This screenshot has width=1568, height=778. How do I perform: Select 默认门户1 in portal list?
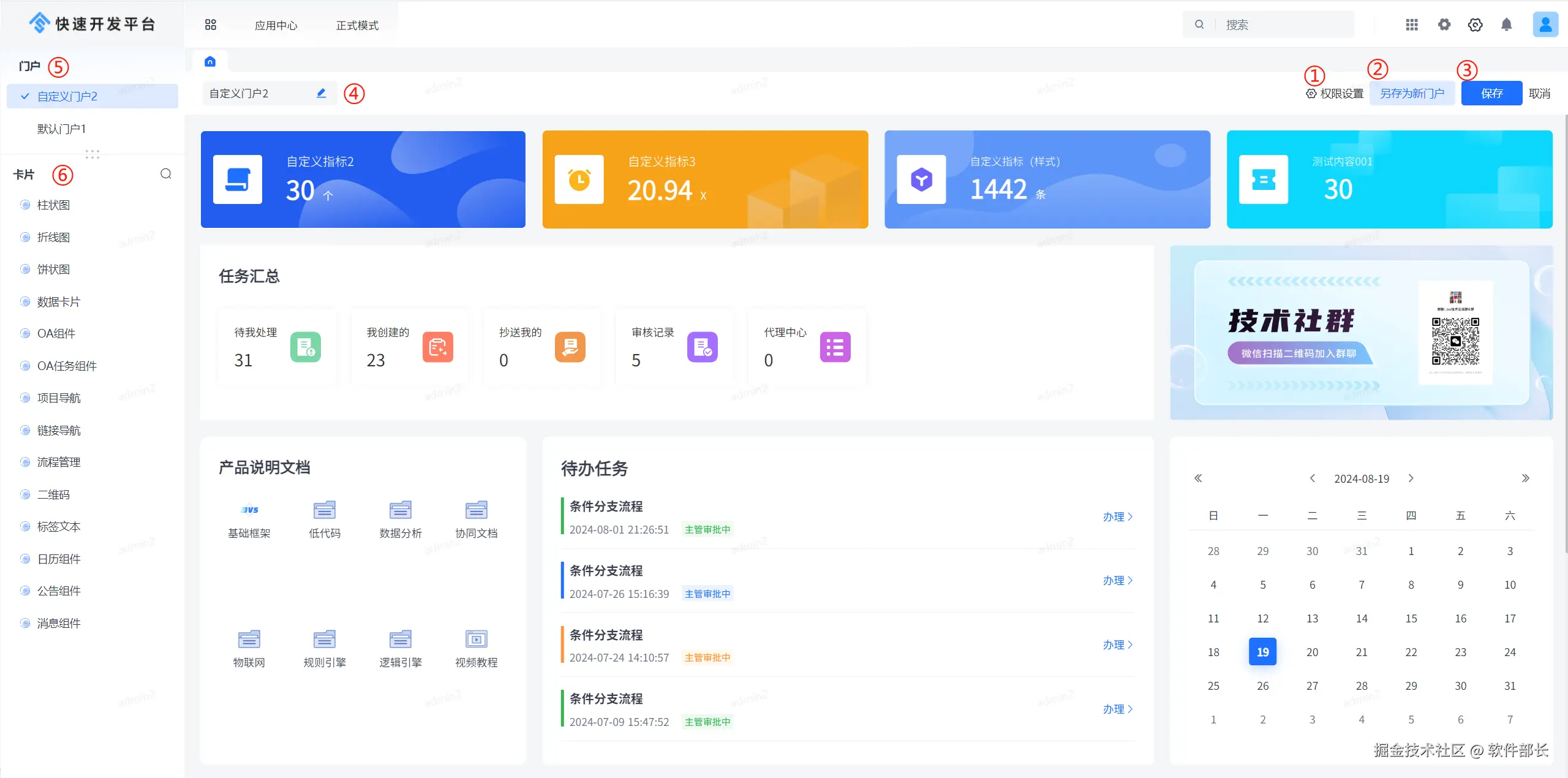point(61,129)
